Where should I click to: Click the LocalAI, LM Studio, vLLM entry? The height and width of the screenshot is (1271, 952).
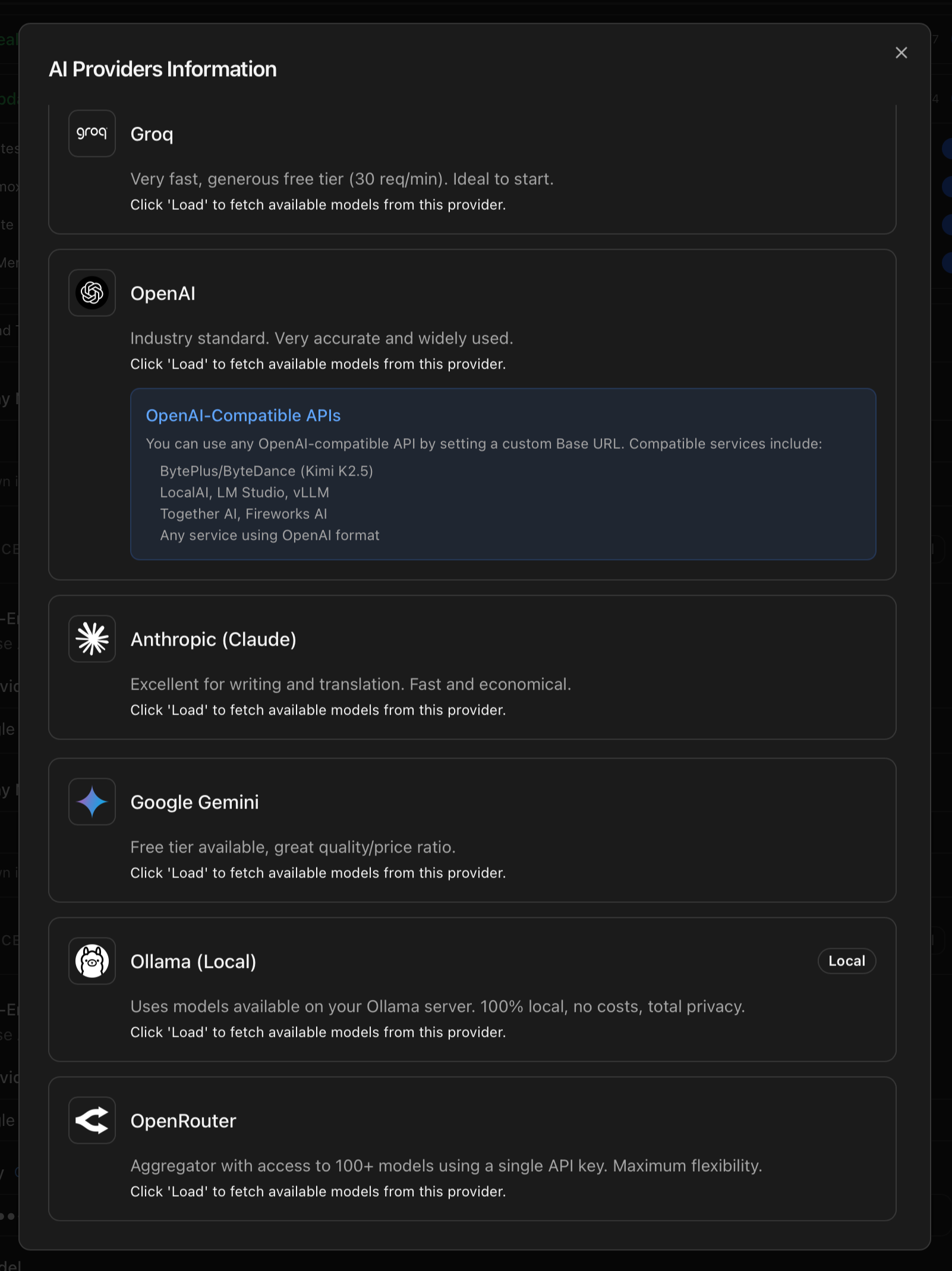tap(244, 492)
